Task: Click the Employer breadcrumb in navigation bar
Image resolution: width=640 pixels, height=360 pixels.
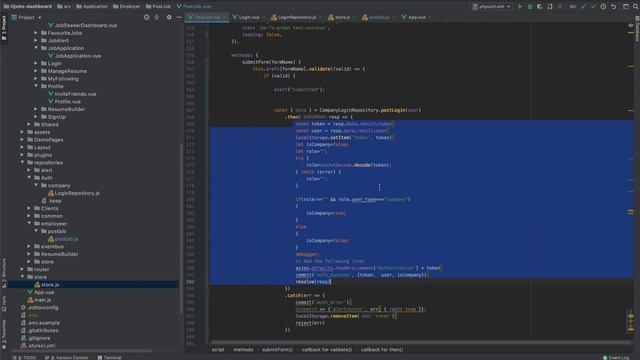Action: coord(127,7)
